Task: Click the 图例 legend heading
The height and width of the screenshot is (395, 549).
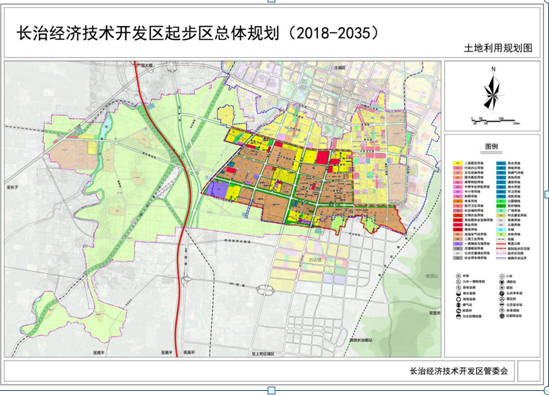Action: (x=492, y=146)
